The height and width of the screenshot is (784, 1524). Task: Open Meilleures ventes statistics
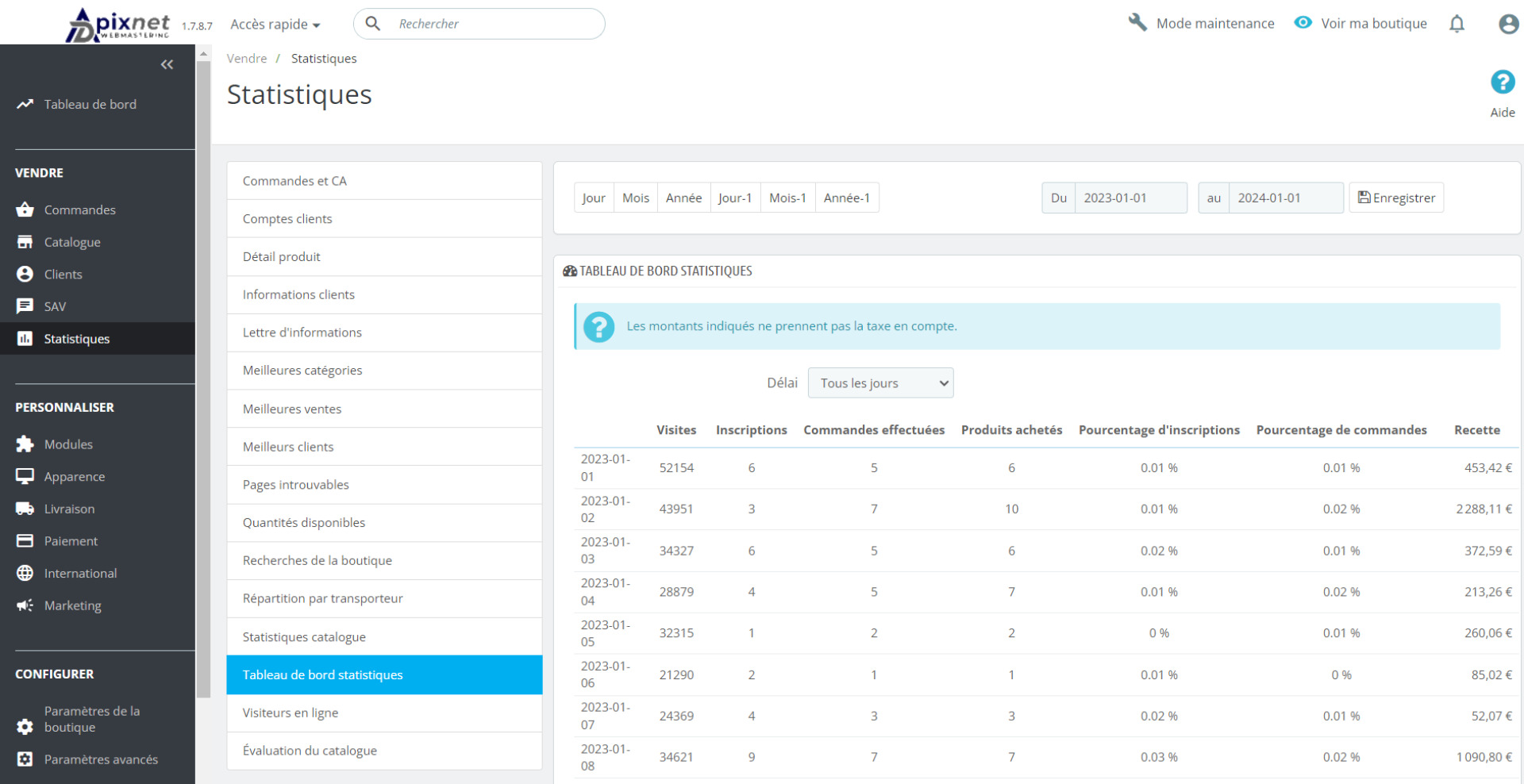tap(384, 409)
